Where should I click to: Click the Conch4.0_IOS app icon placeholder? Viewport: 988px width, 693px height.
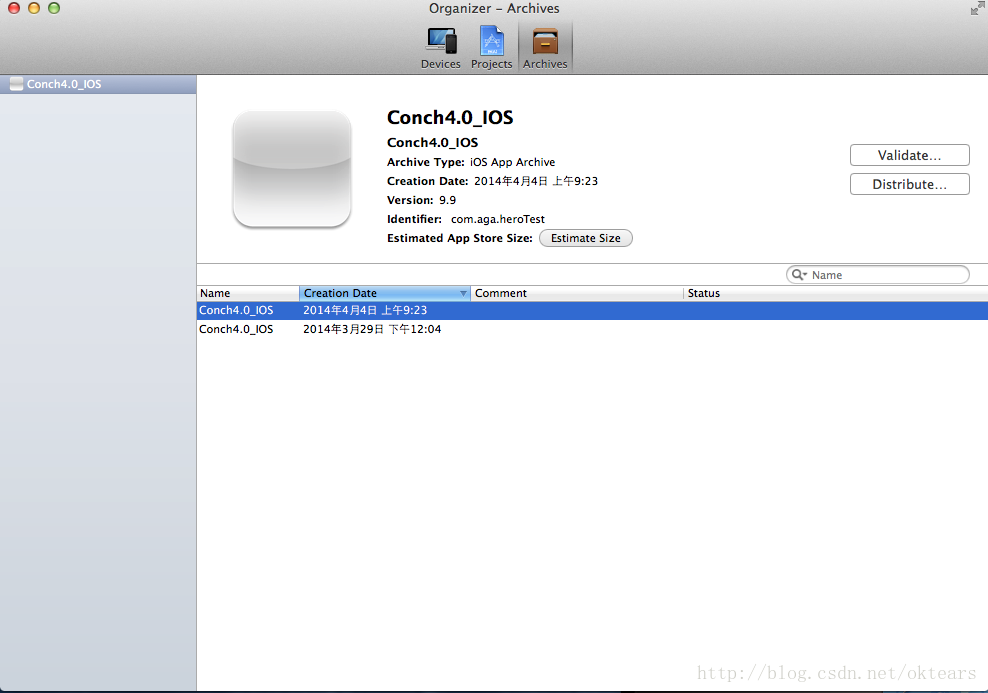click(x=292, y=169)
